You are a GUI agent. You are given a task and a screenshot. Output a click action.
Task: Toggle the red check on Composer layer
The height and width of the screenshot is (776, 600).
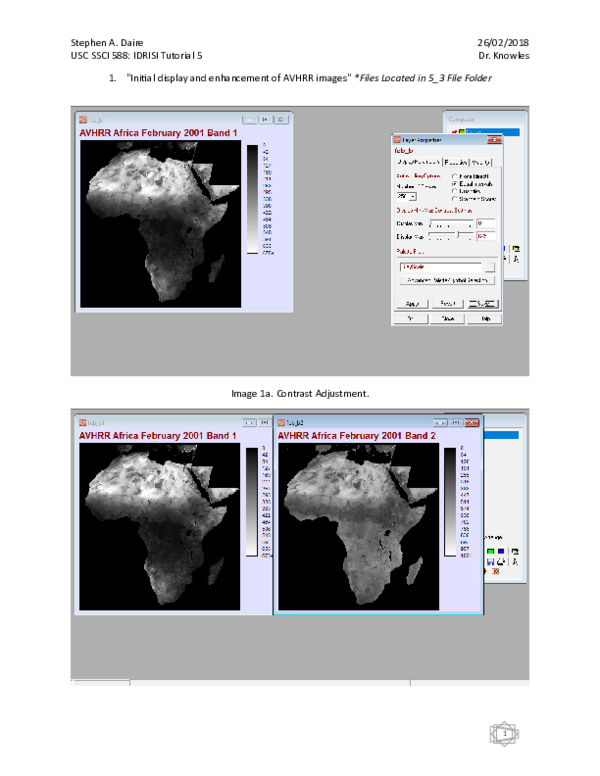click(x=455, y=131)
